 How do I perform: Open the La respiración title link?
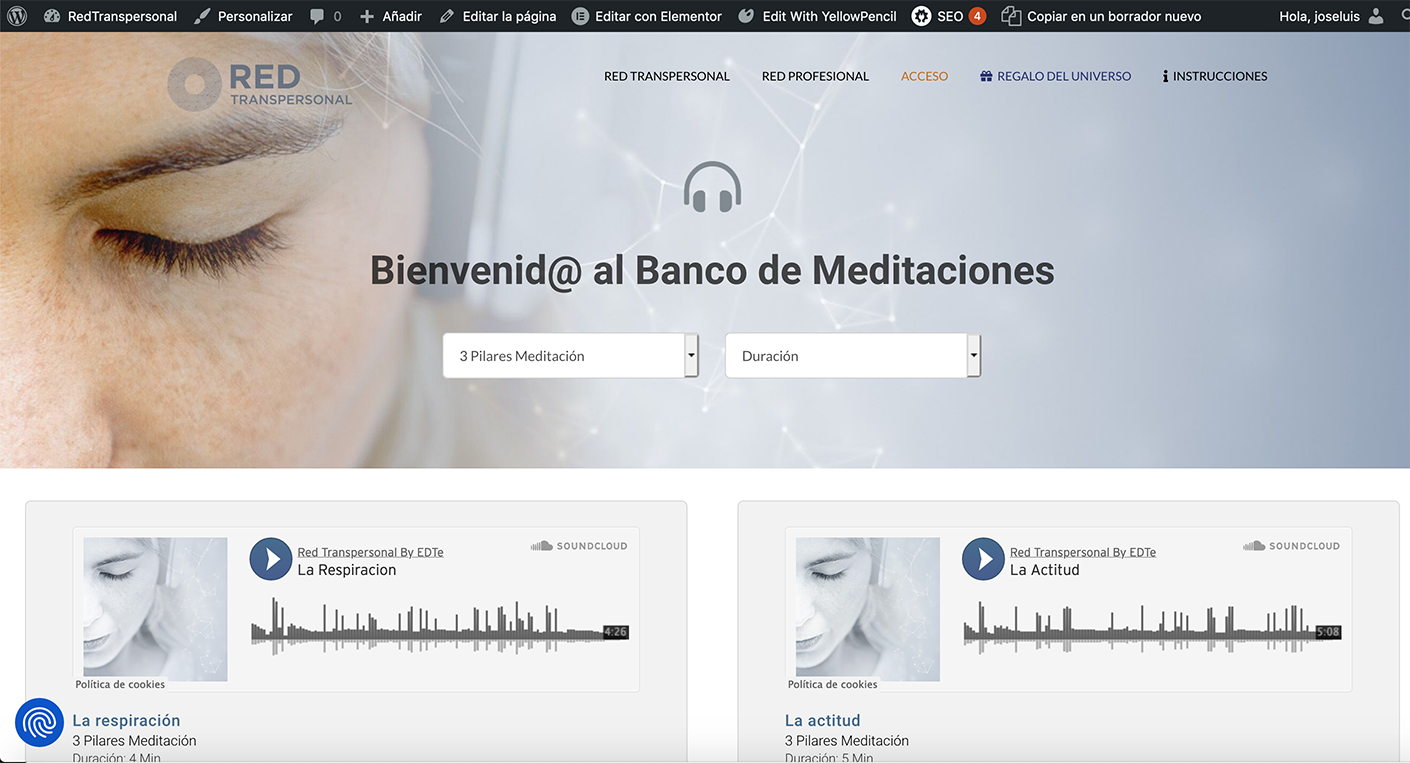click(126, 720)
